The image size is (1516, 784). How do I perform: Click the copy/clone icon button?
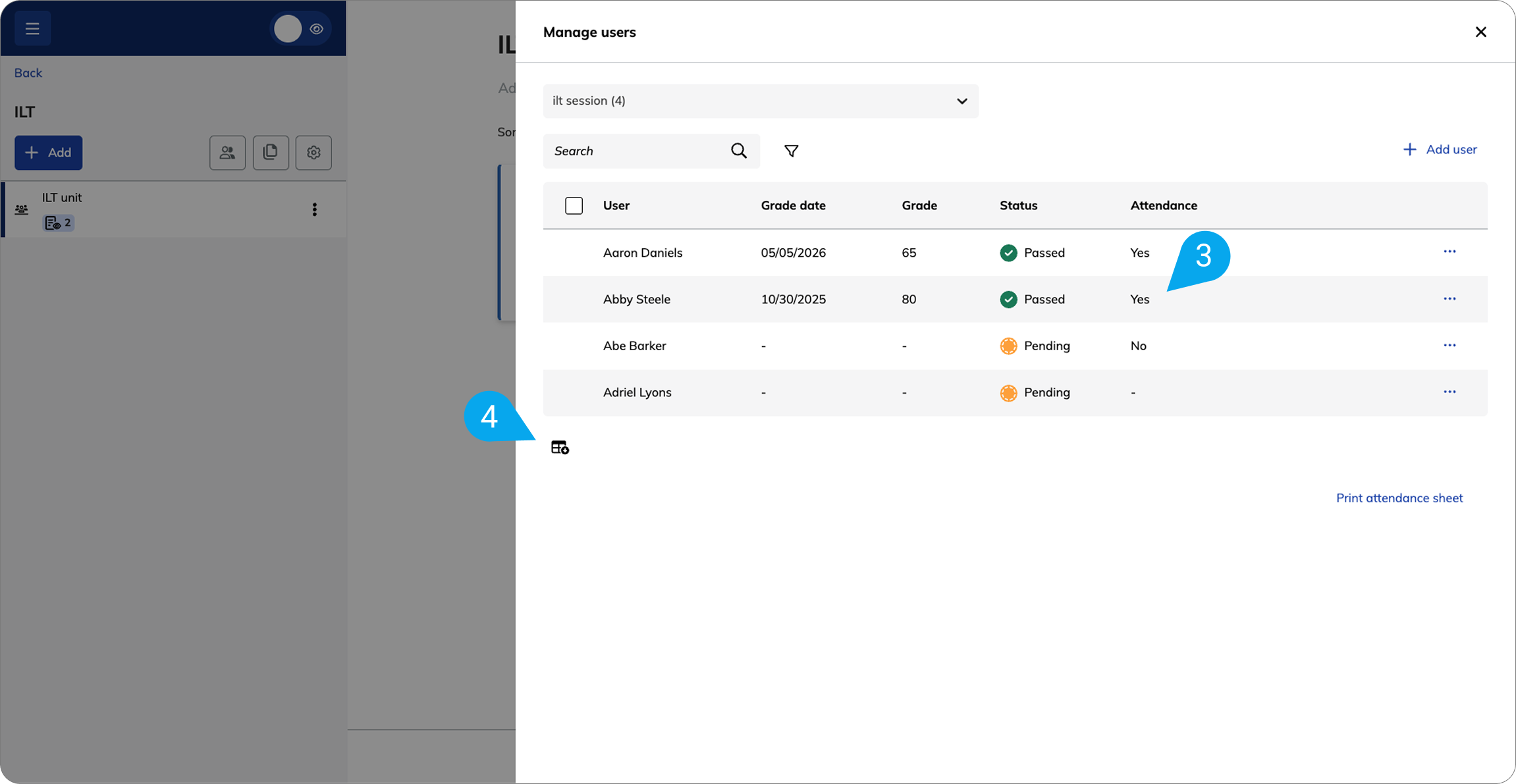271,153
